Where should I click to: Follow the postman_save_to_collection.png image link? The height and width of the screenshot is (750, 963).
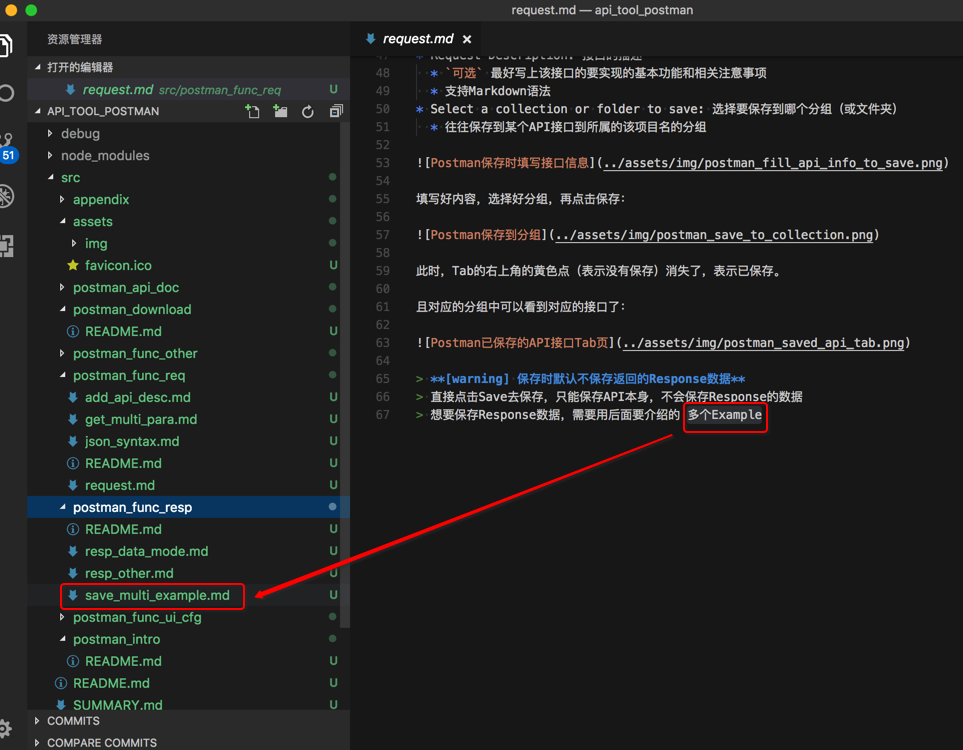click(x=715, y=235)
